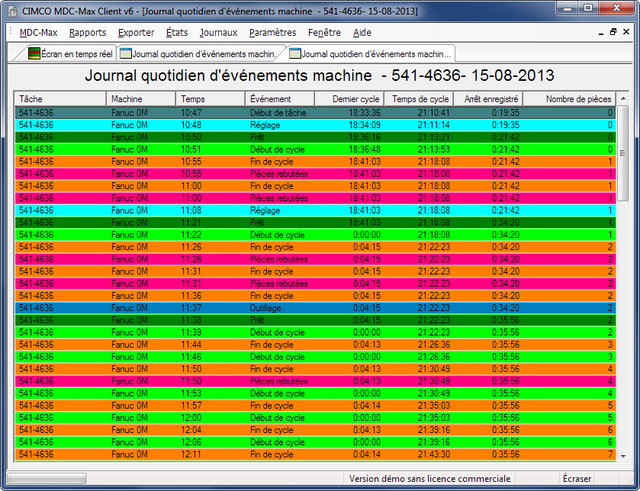Open the Journaux menu

coord(219,33)
